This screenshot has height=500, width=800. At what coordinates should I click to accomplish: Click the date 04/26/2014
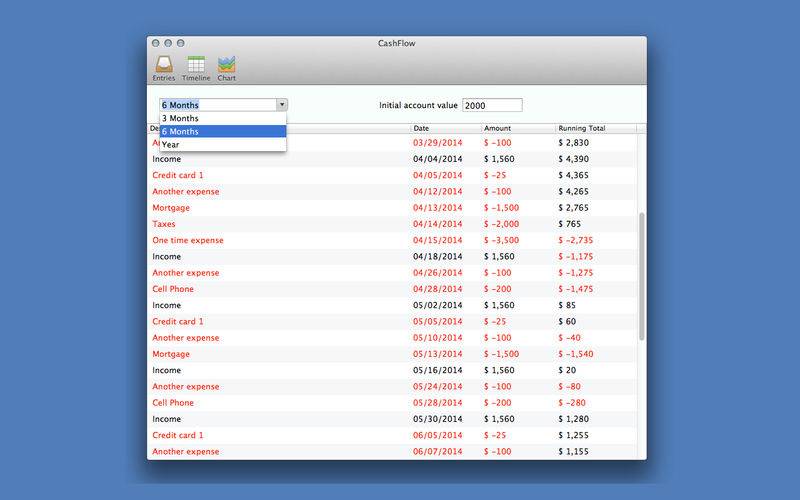point(437,273)
